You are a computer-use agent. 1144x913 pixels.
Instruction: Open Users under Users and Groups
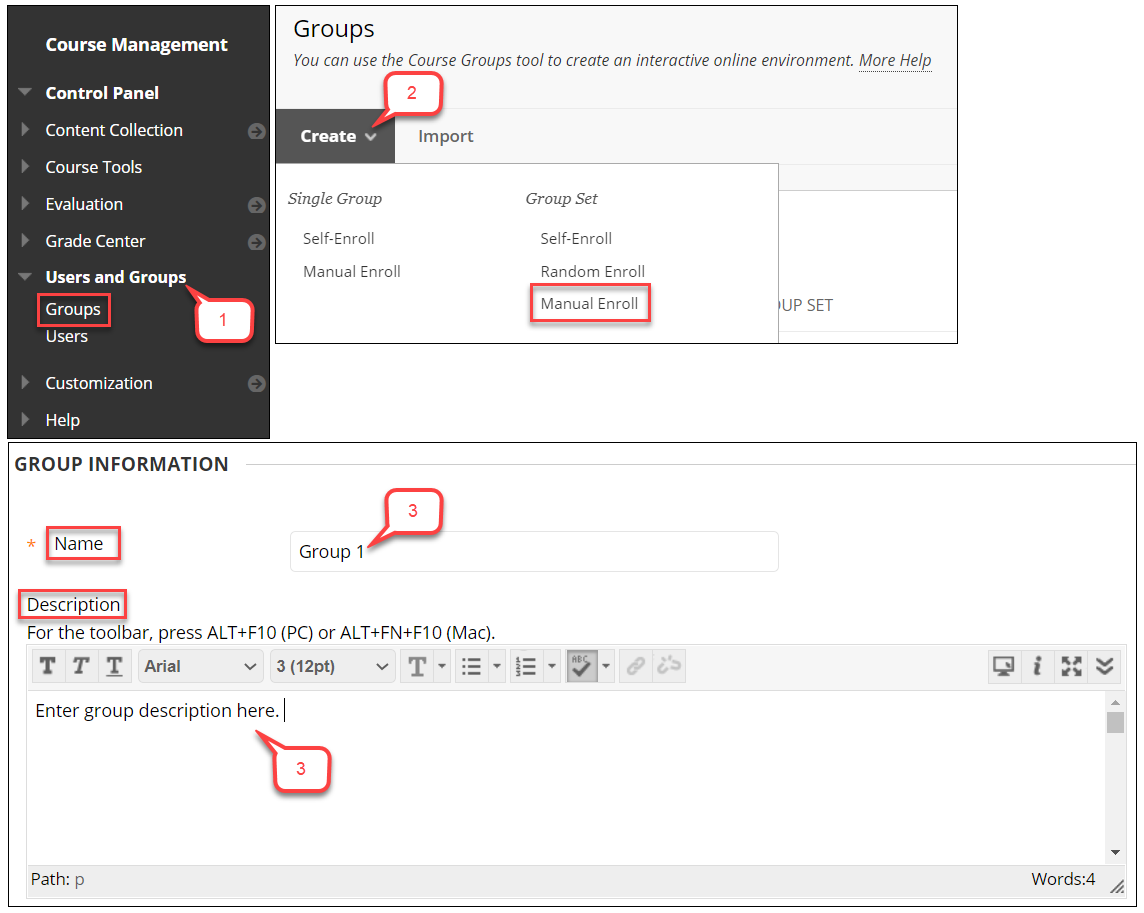pyautogui.click(x=66, y=336)
